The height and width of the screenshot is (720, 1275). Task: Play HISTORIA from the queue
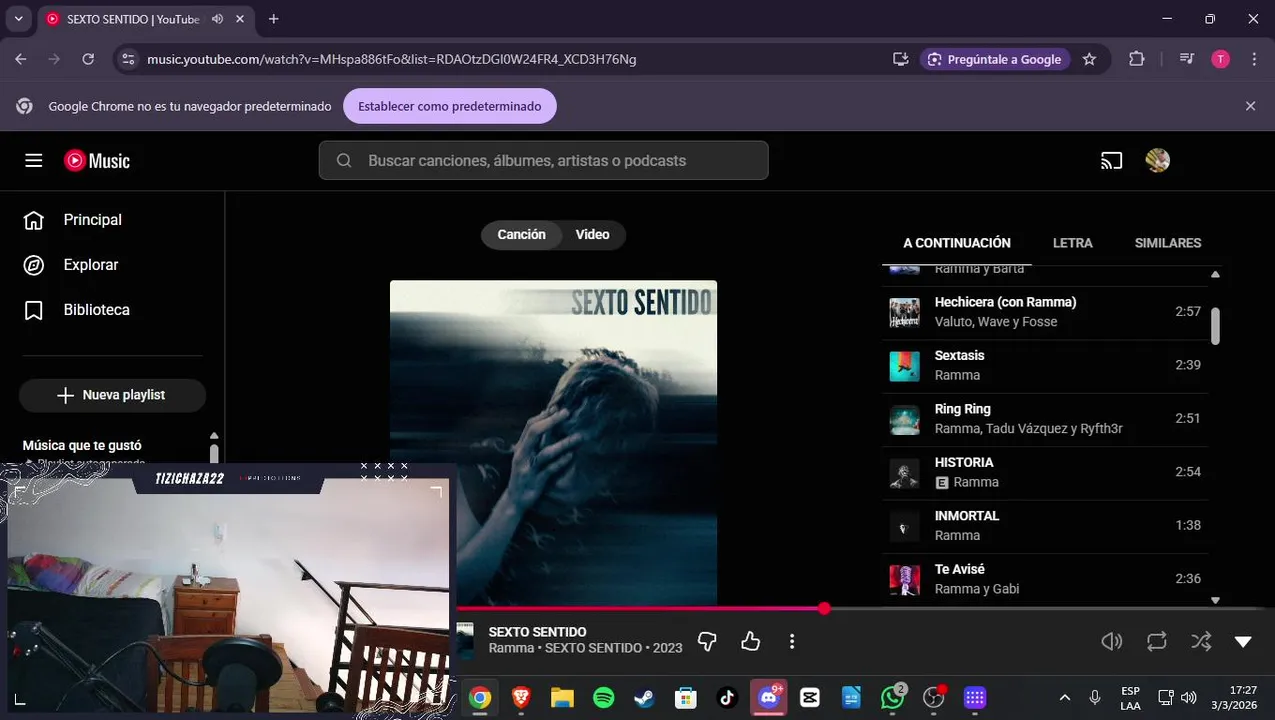tap(1045, 472)
